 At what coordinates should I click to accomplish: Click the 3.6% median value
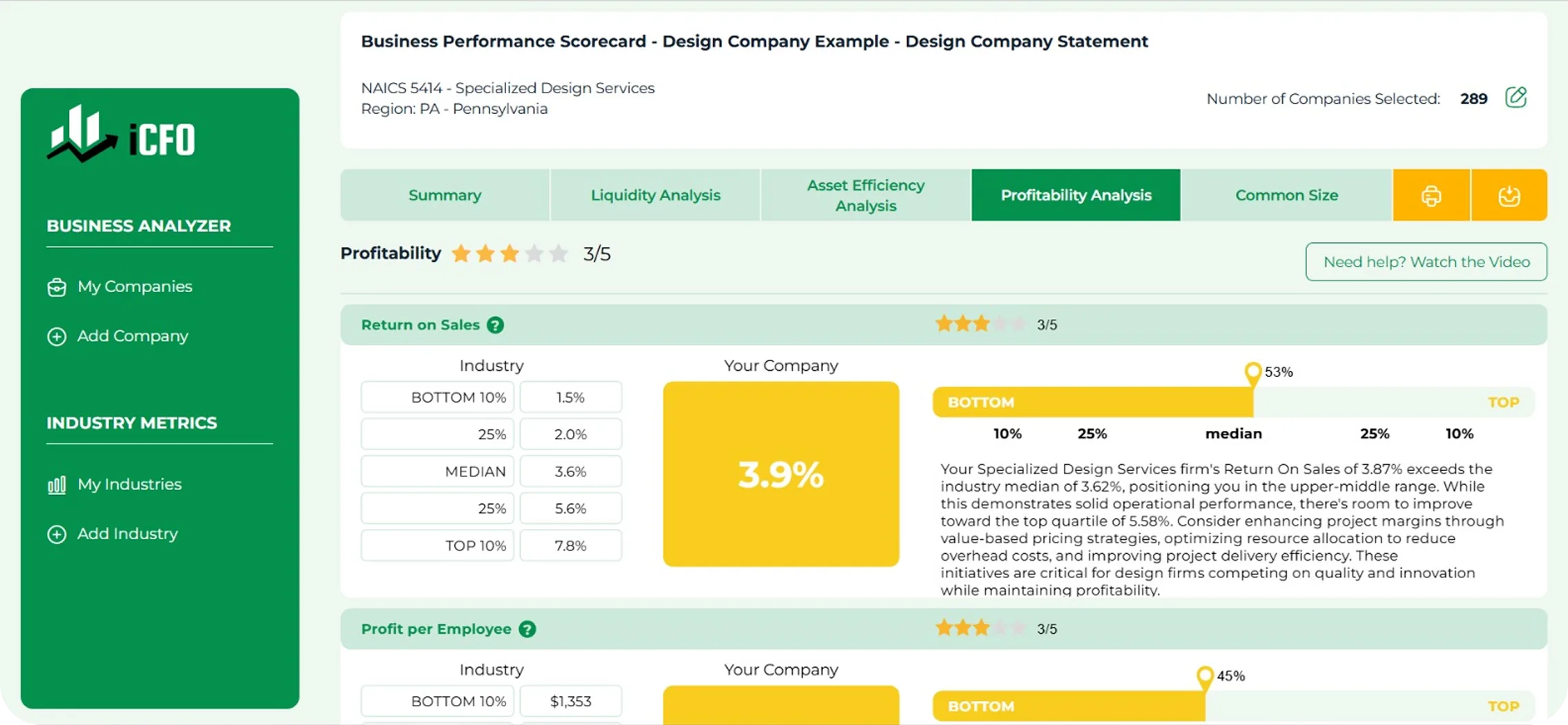[x=570, y=472]
